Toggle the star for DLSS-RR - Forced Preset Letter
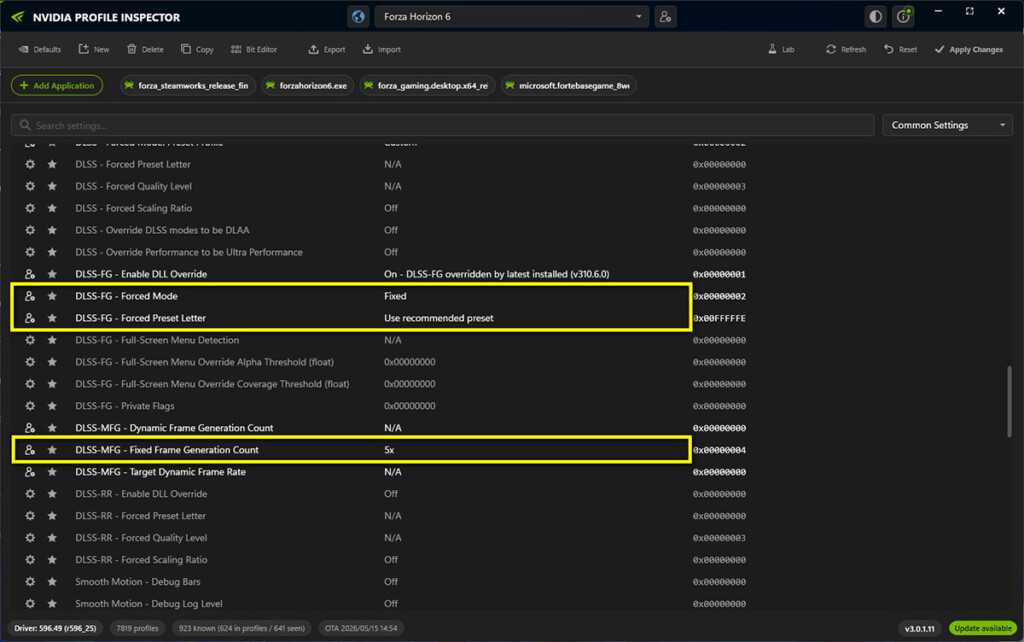The height and width of the screenshot is (642, 1024). 52,516
